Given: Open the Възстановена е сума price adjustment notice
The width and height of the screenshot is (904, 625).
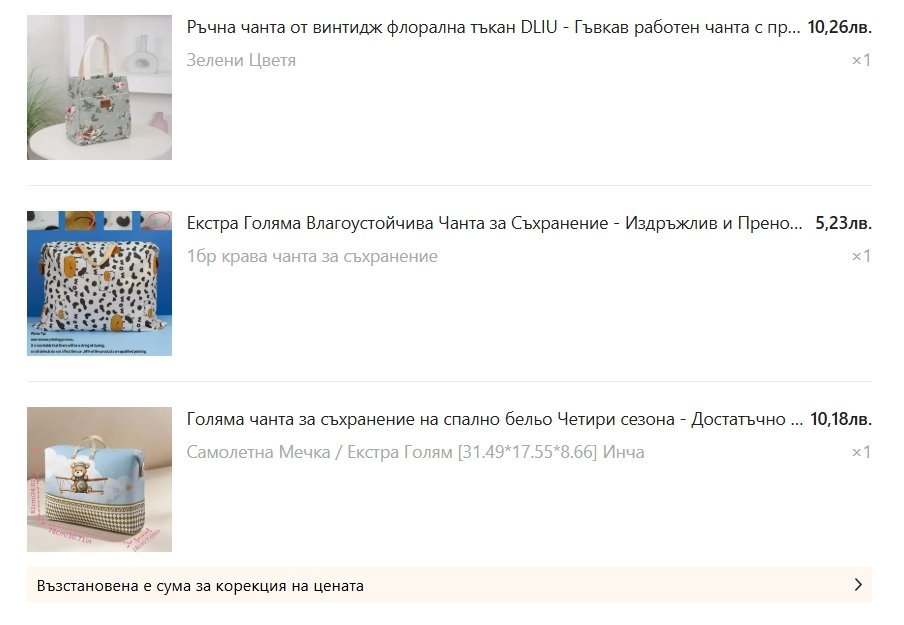Looking at the screenshot, I should 449,585.
